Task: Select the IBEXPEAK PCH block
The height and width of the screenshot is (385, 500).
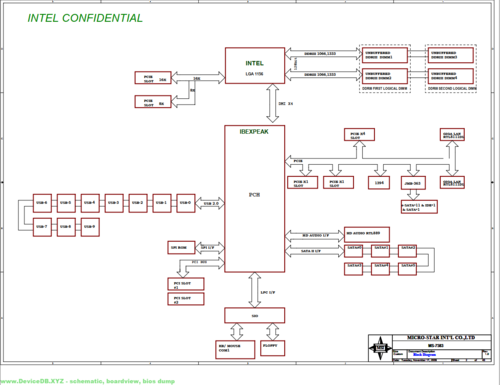Action: tap(255, 199)
